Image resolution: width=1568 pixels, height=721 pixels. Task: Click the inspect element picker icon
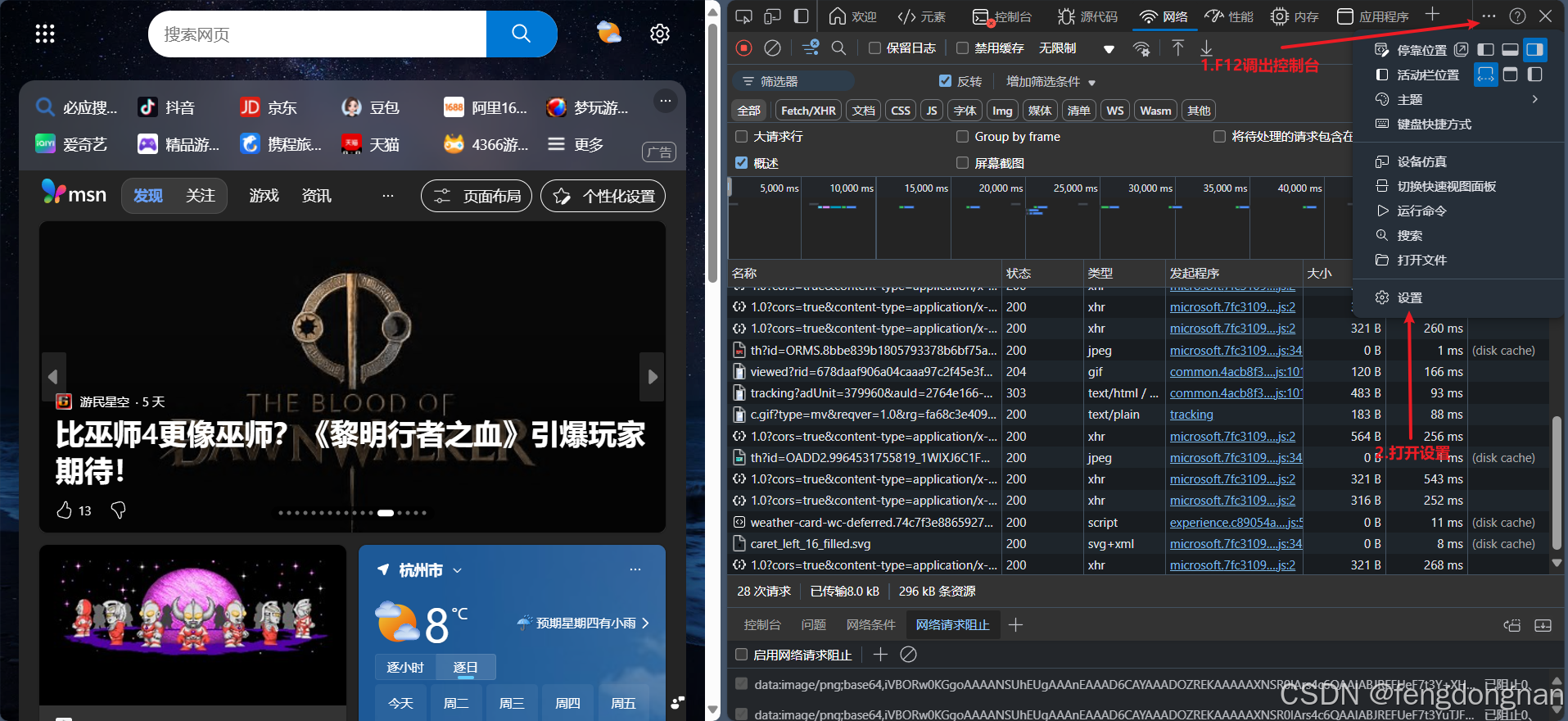pos(743,16)
